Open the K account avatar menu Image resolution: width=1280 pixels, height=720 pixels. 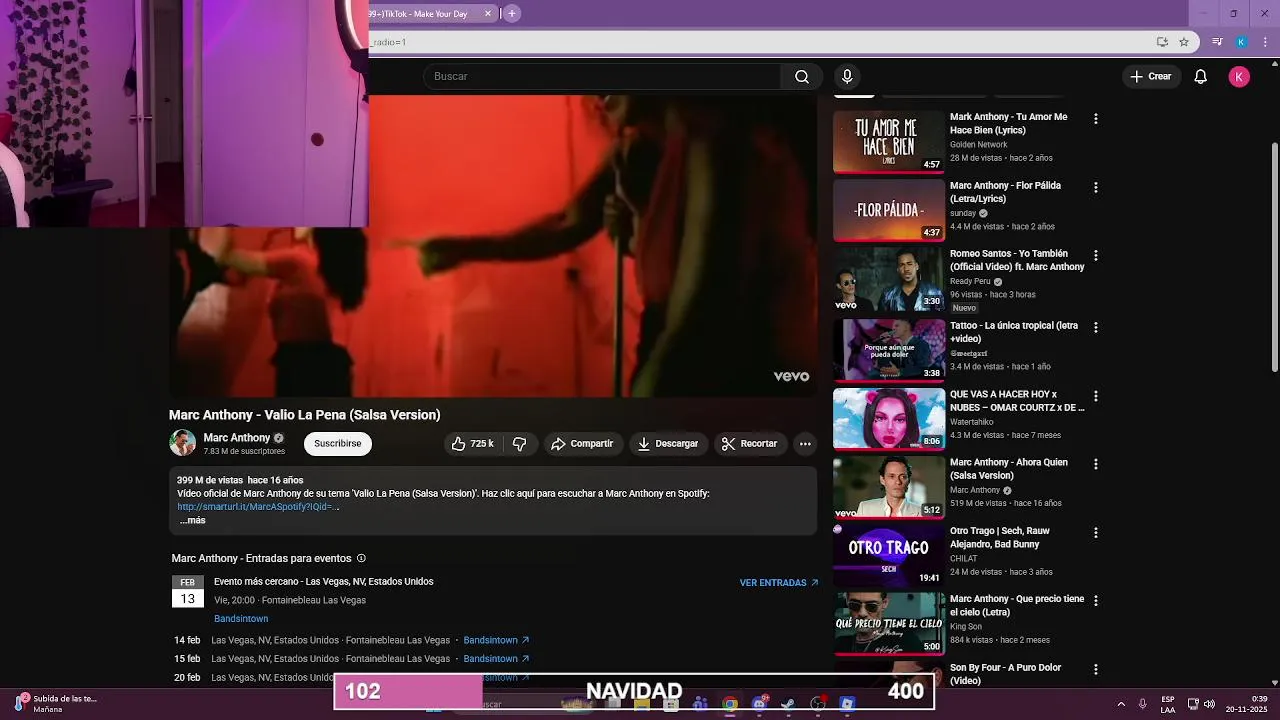coord(1239,77)
